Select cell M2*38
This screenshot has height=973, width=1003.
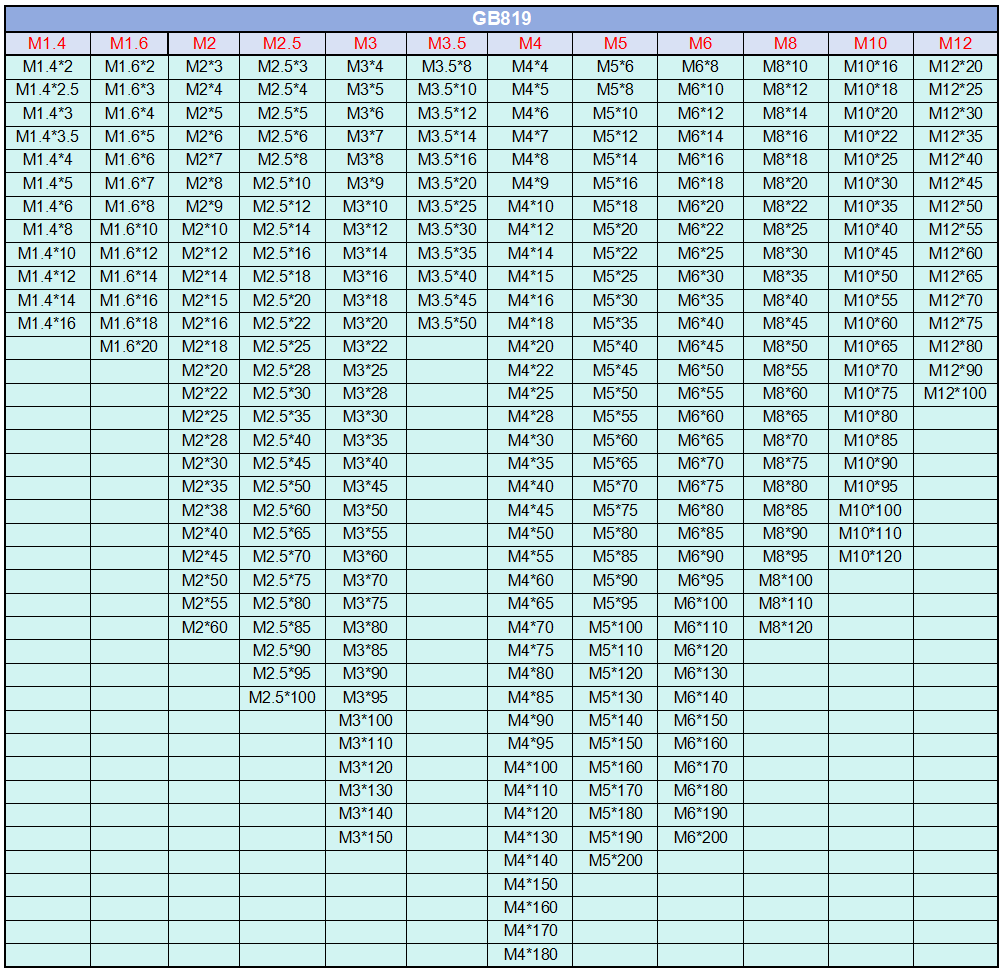204,510
